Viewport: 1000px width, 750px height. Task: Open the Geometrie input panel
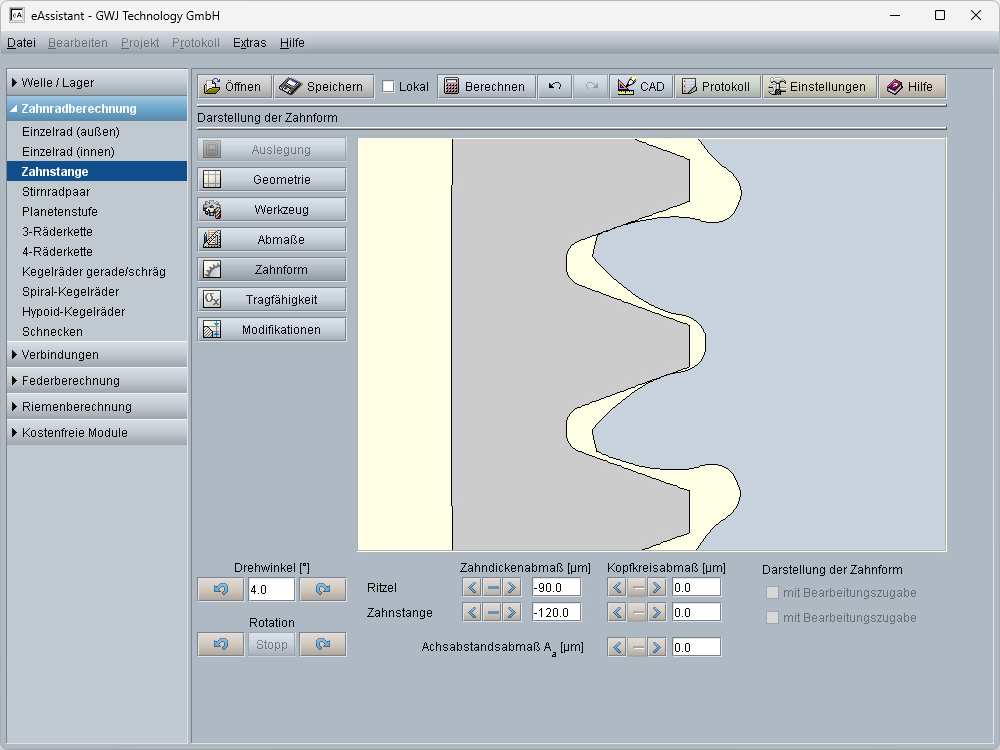(273, 180)
